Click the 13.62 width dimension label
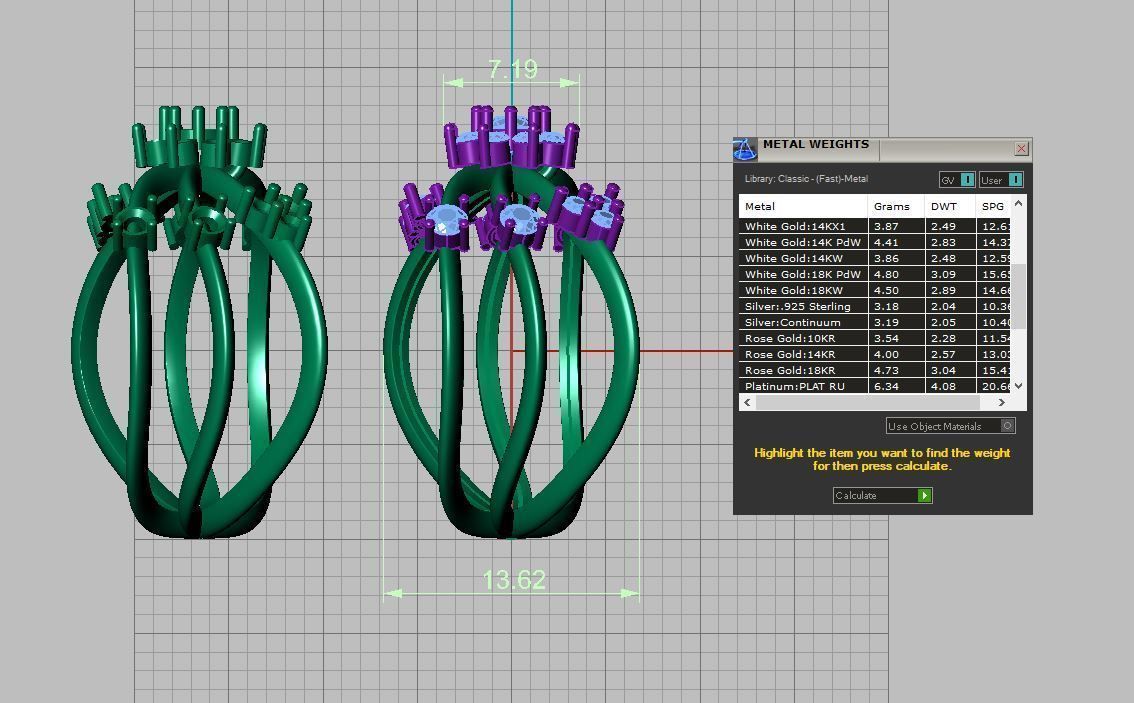This screenshot has height=703, width=1134. click(x=513, y=579)
